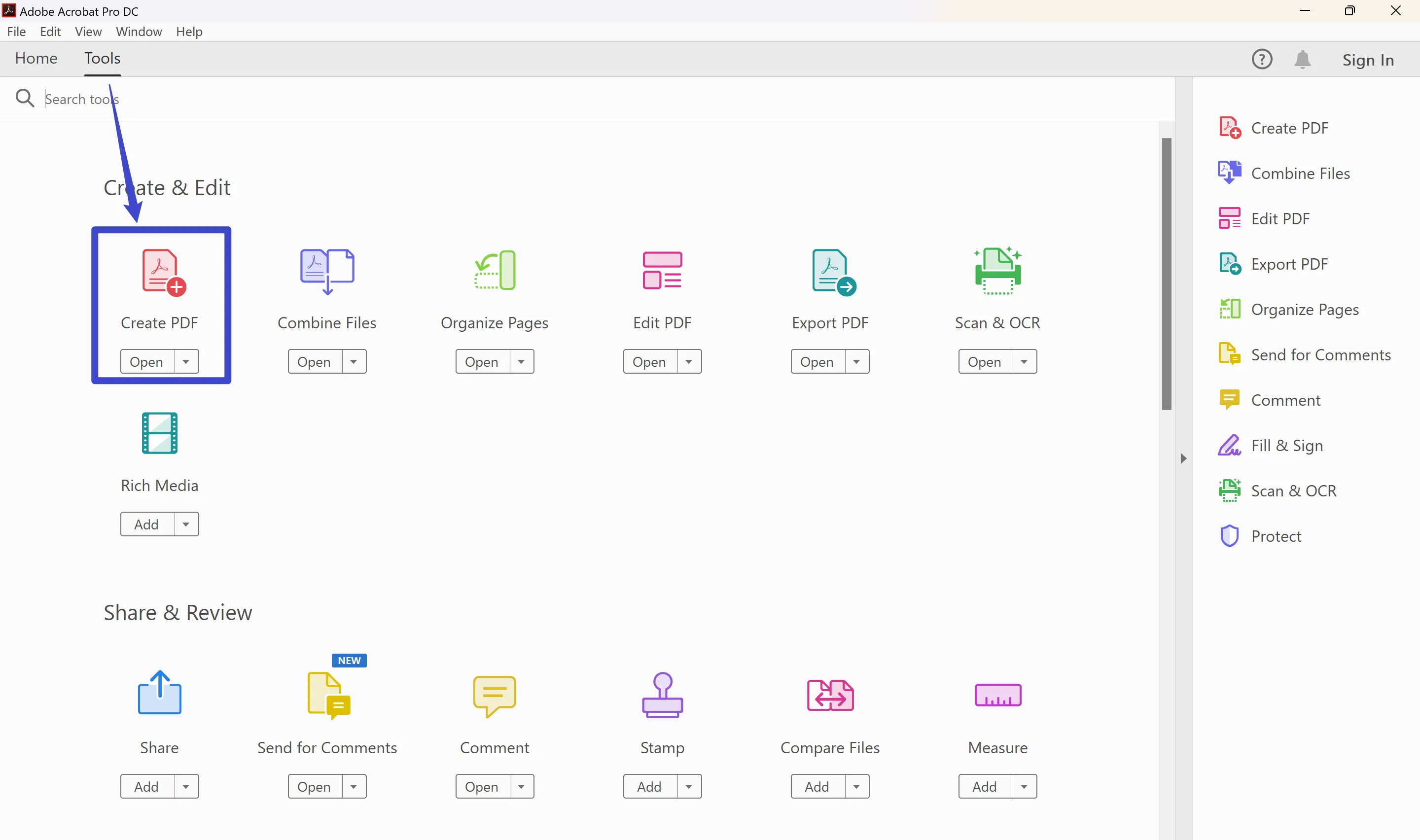Image resolution: width=1420 pixels, height=840 pixels.
Task: Expand the Combine Files dropdown arrow
Action: [x=355, y=361]
